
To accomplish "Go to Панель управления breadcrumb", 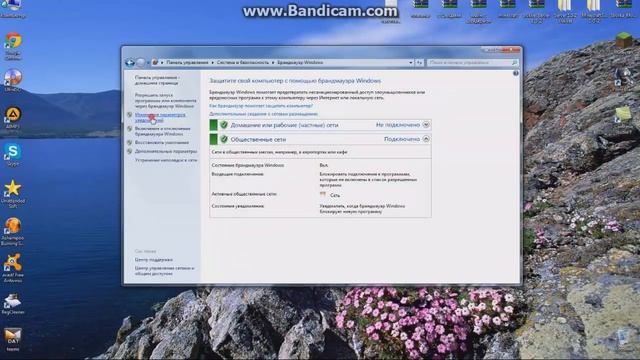I will 187,62.
